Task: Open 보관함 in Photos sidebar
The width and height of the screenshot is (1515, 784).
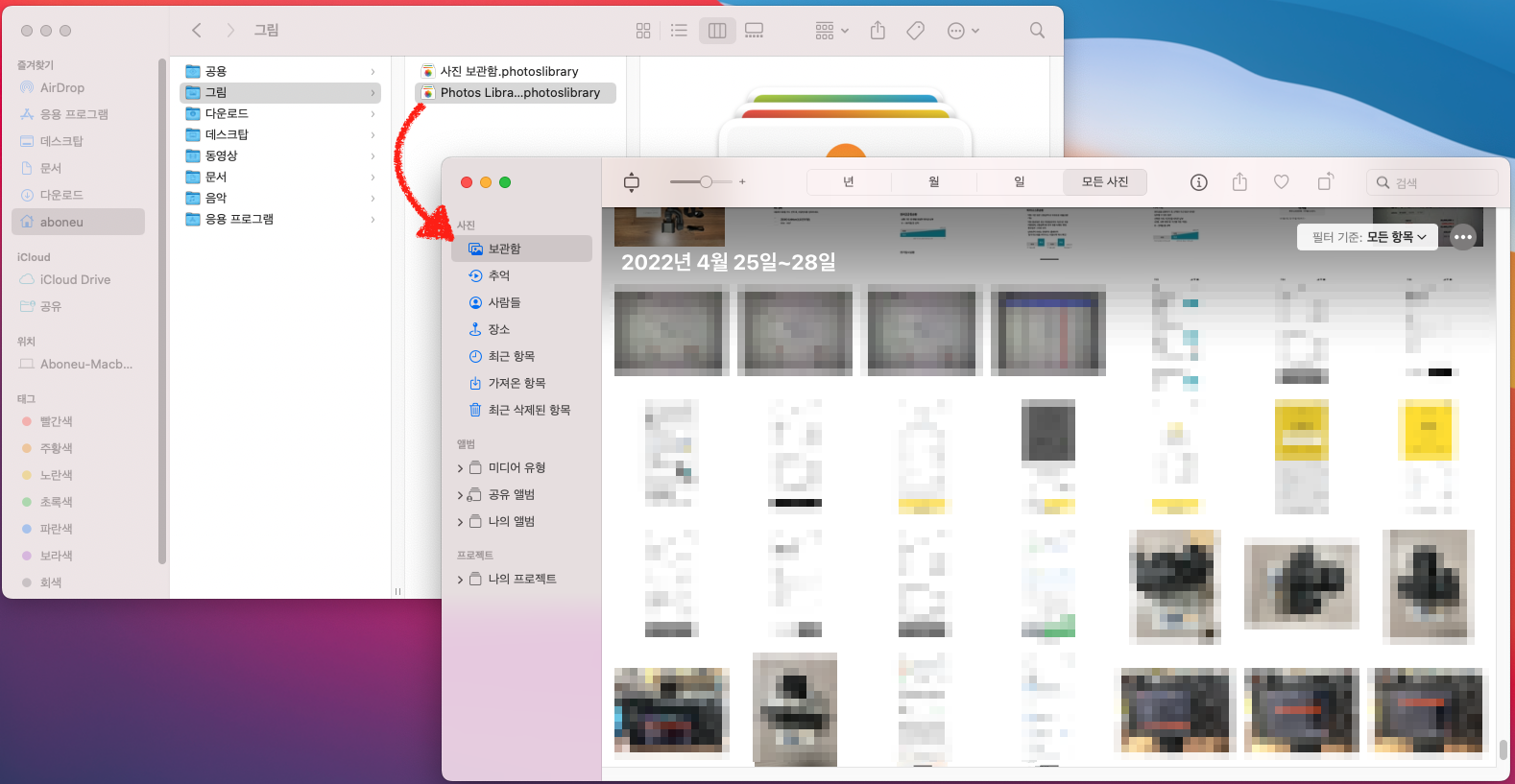Action: pos(522,249)
